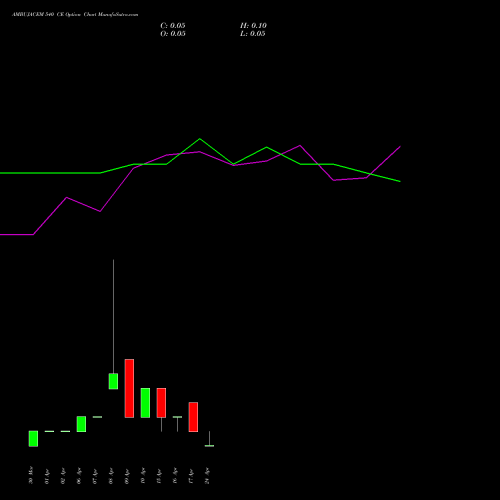Click the peak of the green indicator line
The height and width of the screenshot is (500, 500).
200,139
